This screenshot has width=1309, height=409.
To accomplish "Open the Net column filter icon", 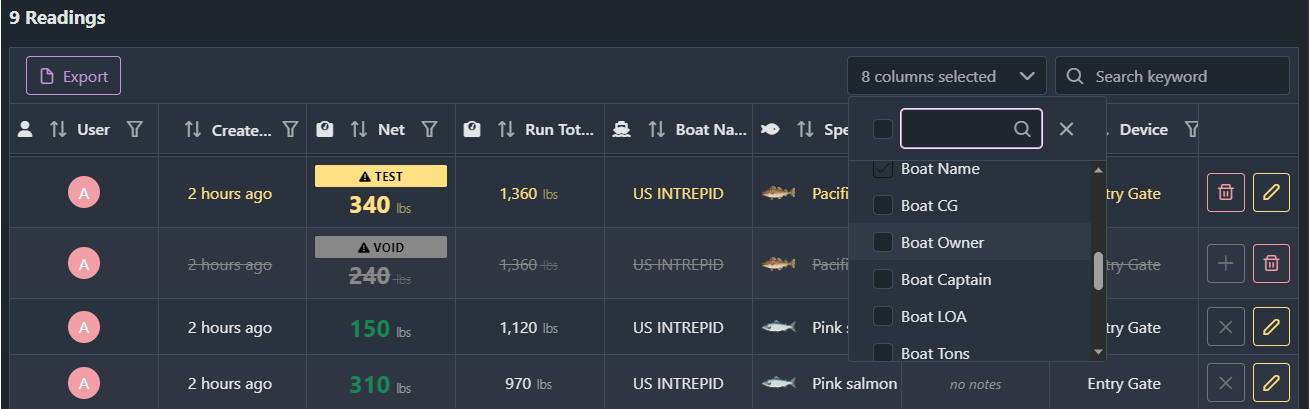I will (429, 130).
